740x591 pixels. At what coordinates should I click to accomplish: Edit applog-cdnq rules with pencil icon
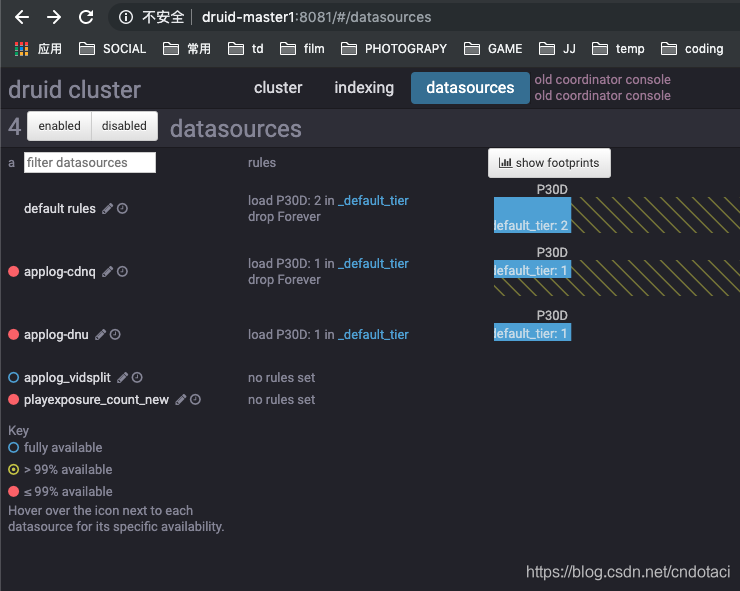[108, 271]
